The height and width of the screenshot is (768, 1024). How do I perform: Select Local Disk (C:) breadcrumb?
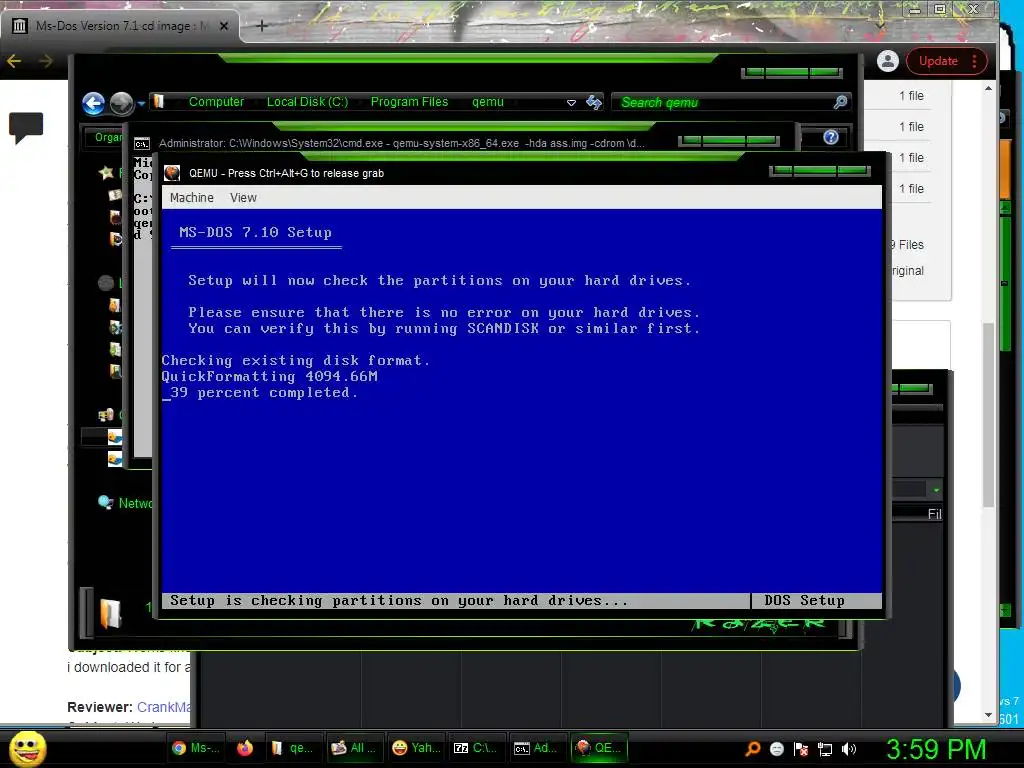click(x=307, y=102)
